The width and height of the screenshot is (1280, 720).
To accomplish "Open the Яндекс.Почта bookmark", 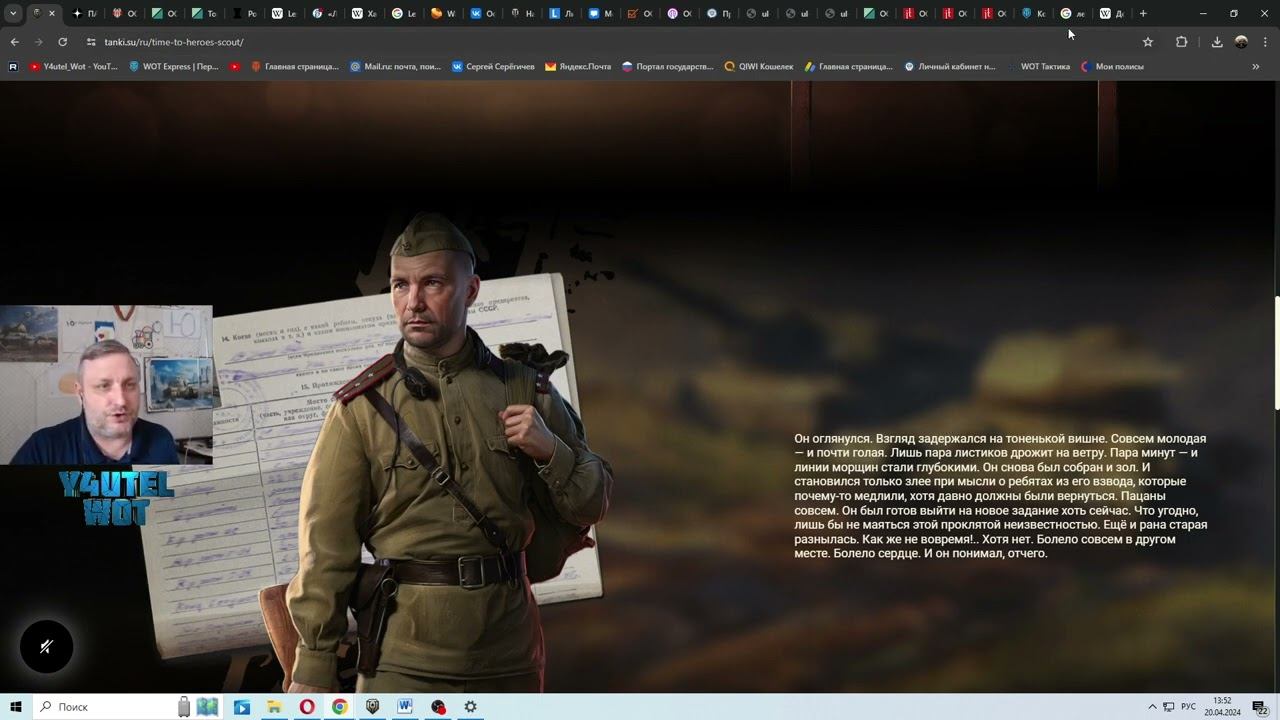I will pyautogui.click(x=578, y=67).
